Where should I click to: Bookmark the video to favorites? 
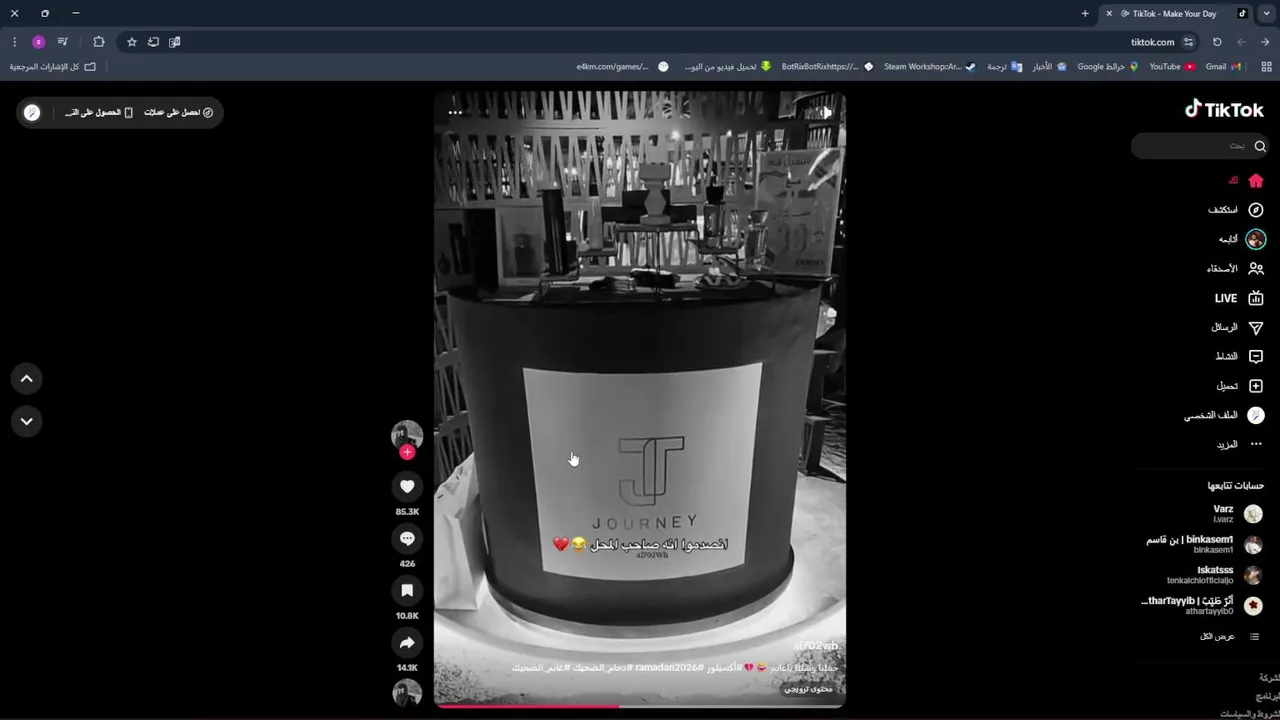(407, 591)
